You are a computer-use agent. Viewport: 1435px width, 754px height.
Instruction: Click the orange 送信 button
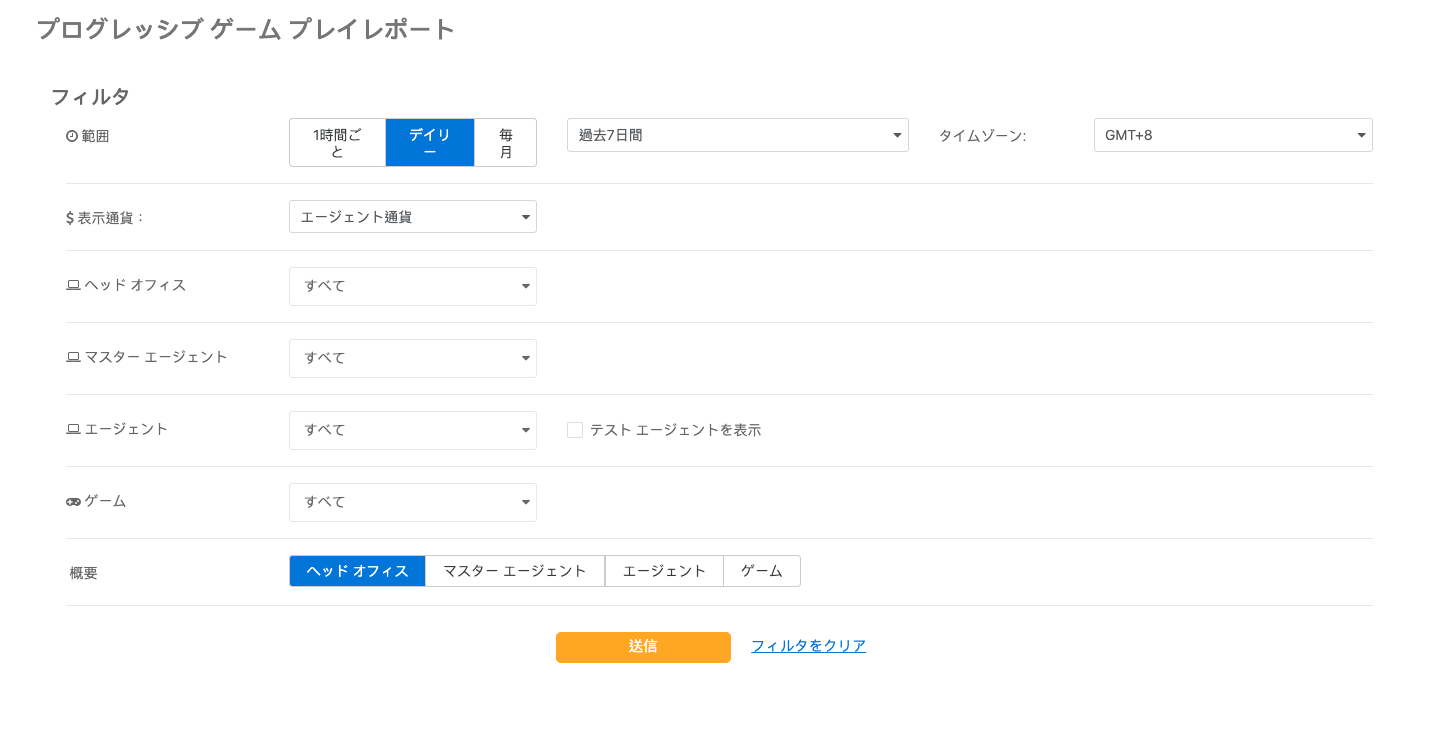(643, 647)
